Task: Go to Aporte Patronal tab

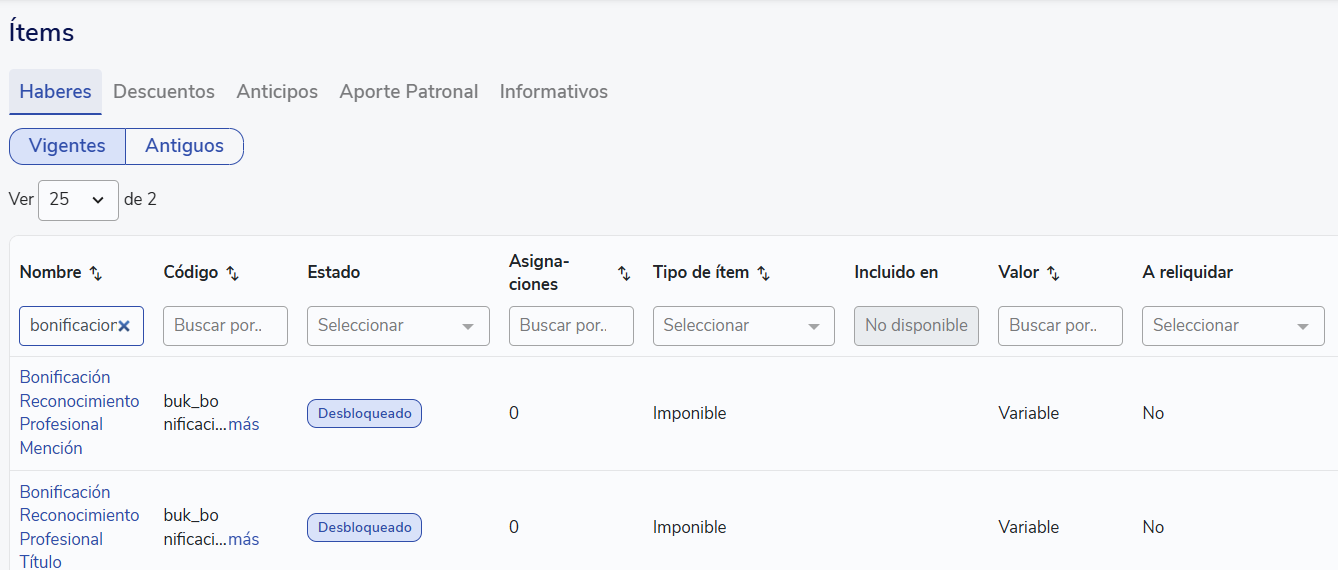Action: tap(408, 92)
